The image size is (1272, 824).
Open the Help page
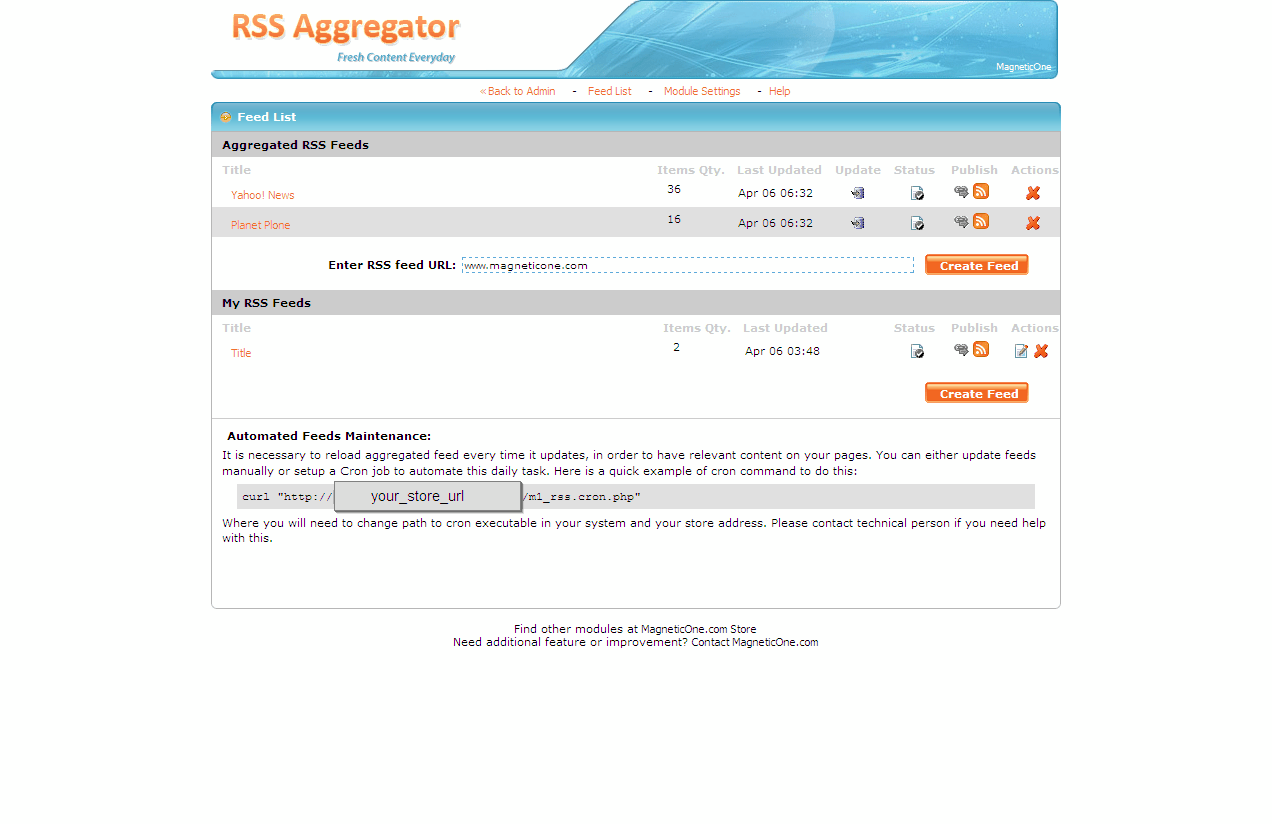pyautogui.click(x=779, y=91)
